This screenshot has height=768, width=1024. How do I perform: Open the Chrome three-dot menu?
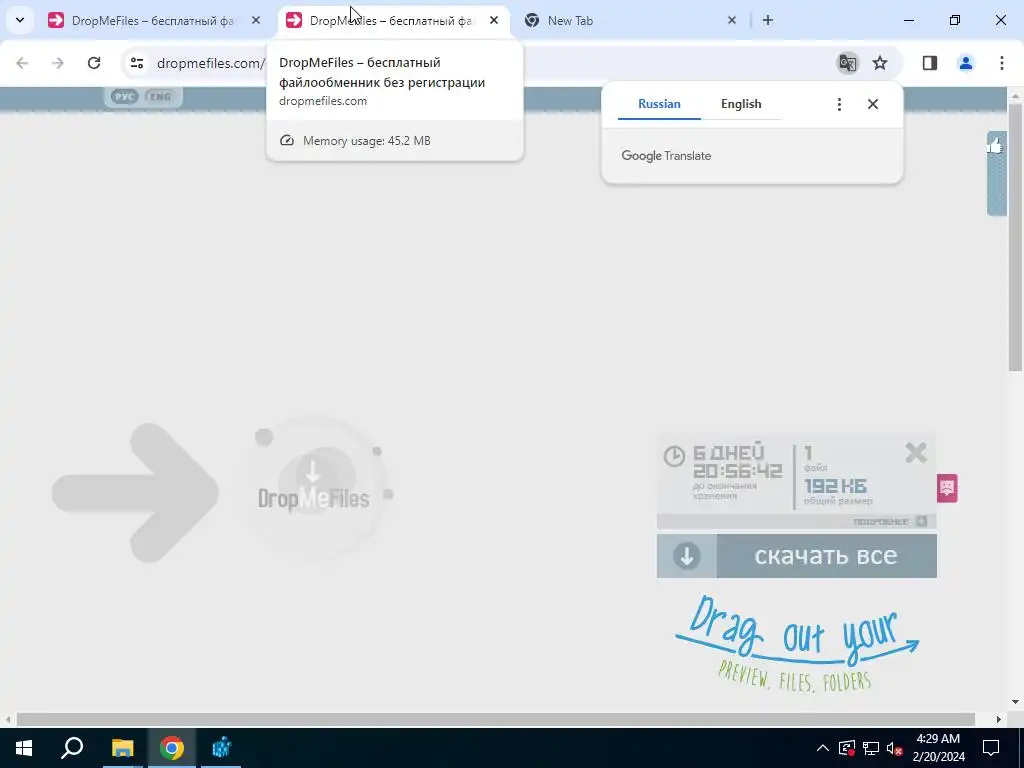coord(1002,63)
